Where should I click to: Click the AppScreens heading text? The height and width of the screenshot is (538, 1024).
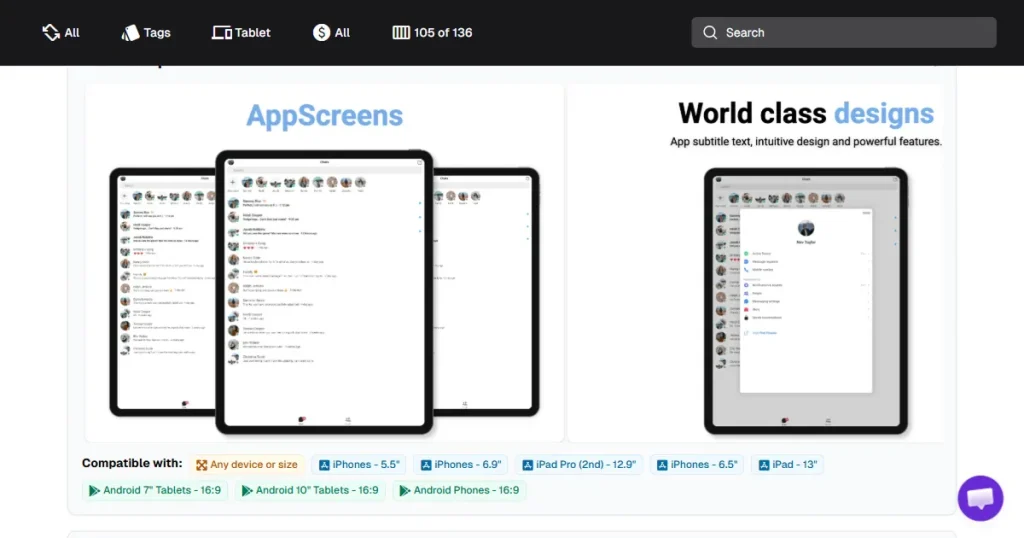(325, 116)
